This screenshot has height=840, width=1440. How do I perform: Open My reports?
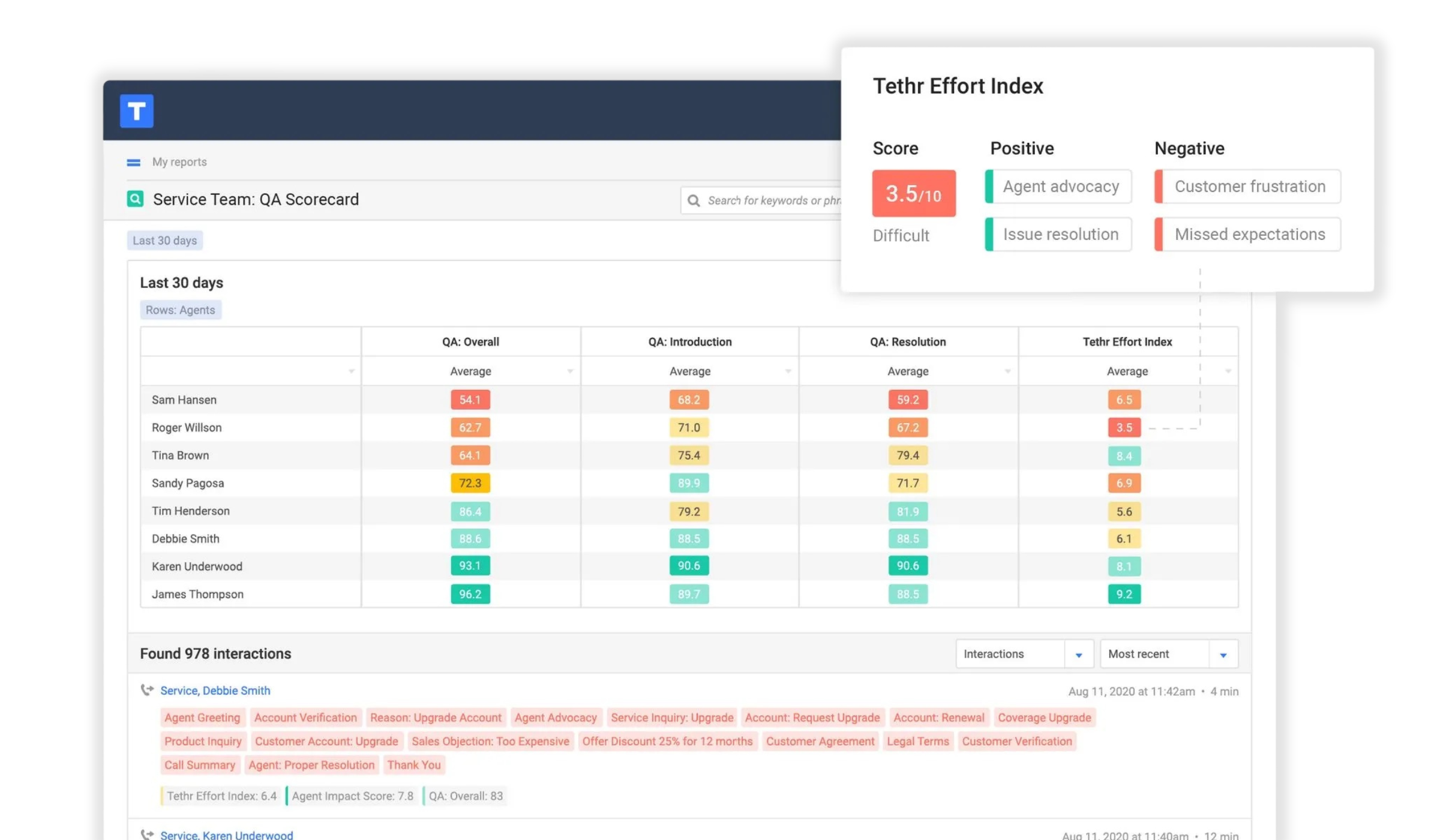(179, 161)
